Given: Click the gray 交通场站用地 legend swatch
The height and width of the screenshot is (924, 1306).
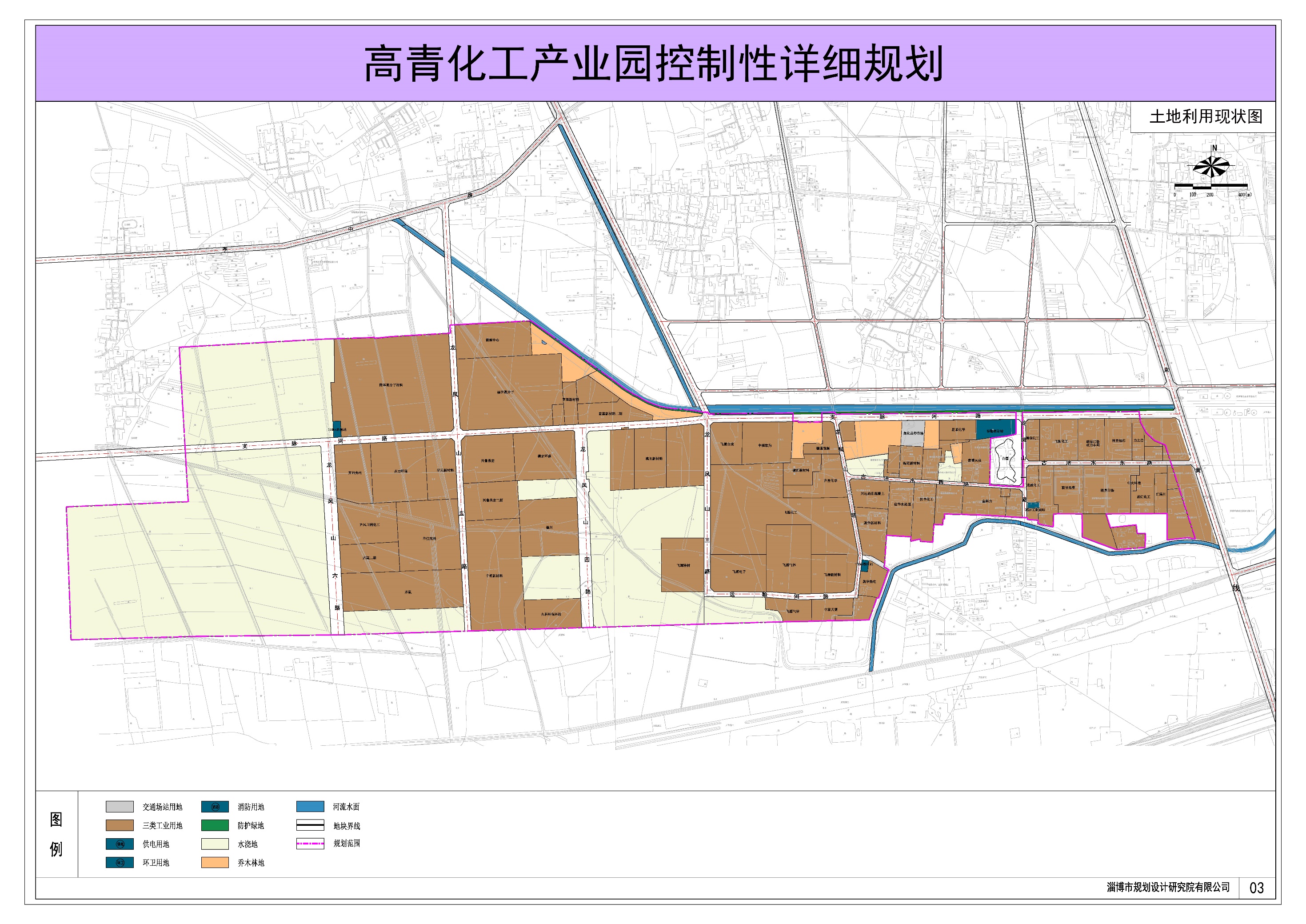Looking at the screenshot, I should 120,807.
